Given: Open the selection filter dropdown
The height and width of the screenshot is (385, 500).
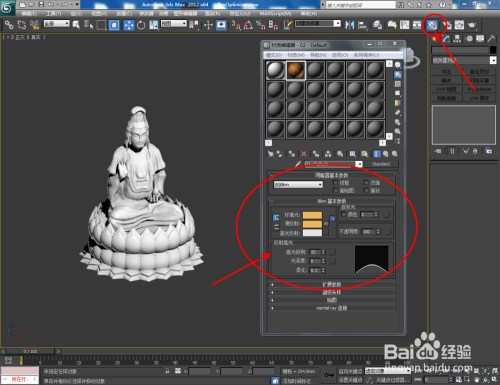Looking at the screenshot, I should tap(57, 23).
